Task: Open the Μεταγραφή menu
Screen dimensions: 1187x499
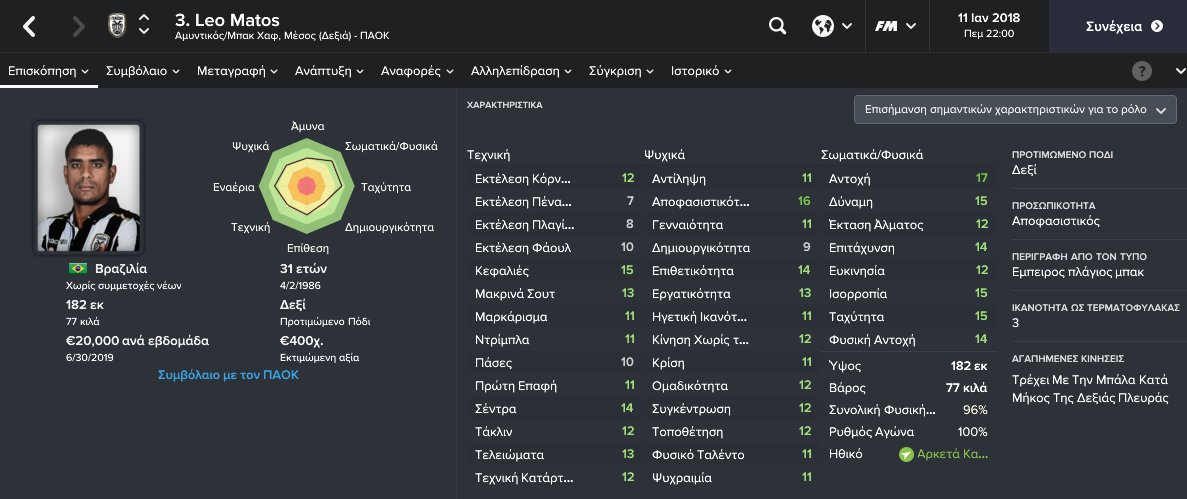Action: 238,71
